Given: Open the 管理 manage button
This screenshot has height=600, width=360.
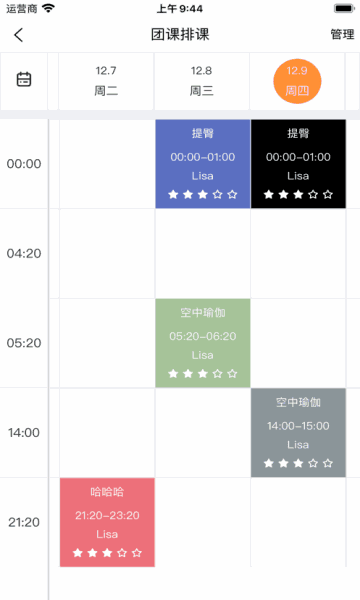Looking at the screenshot, I should coord(342,34).
